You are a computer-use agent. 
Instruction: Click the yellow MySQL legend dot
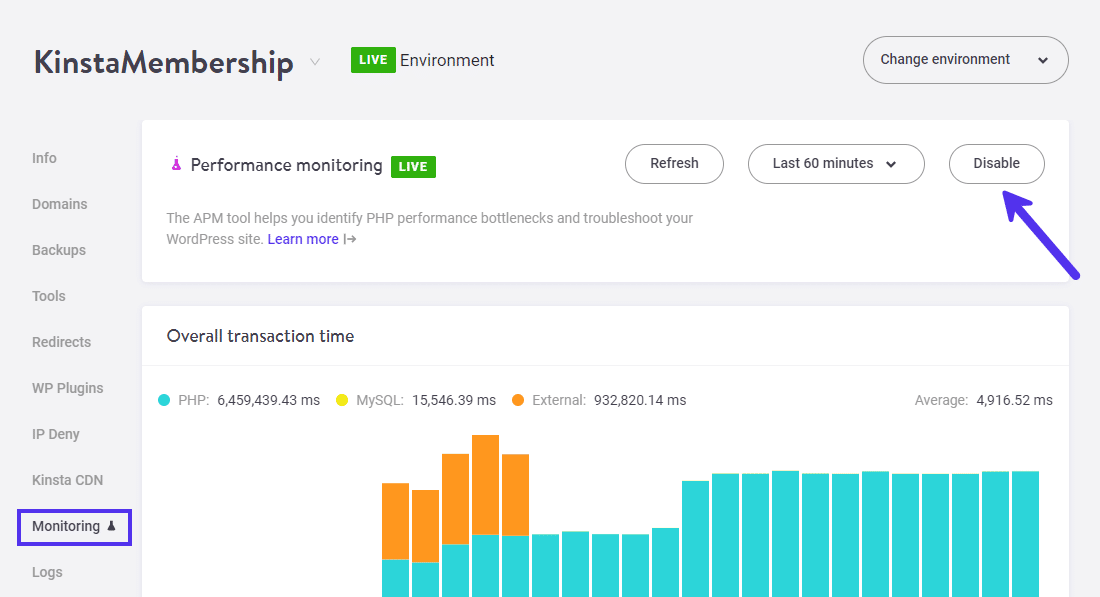click(342, 399)
